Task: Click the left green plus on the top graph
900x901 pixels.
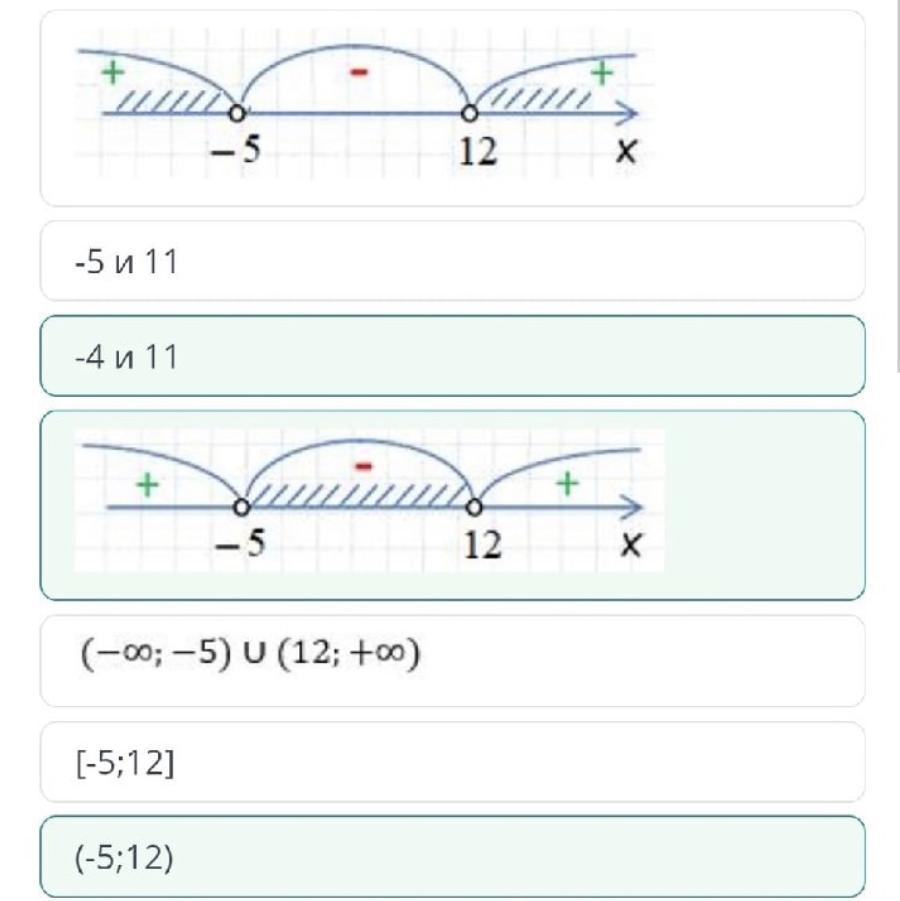Action: point(113,72)
